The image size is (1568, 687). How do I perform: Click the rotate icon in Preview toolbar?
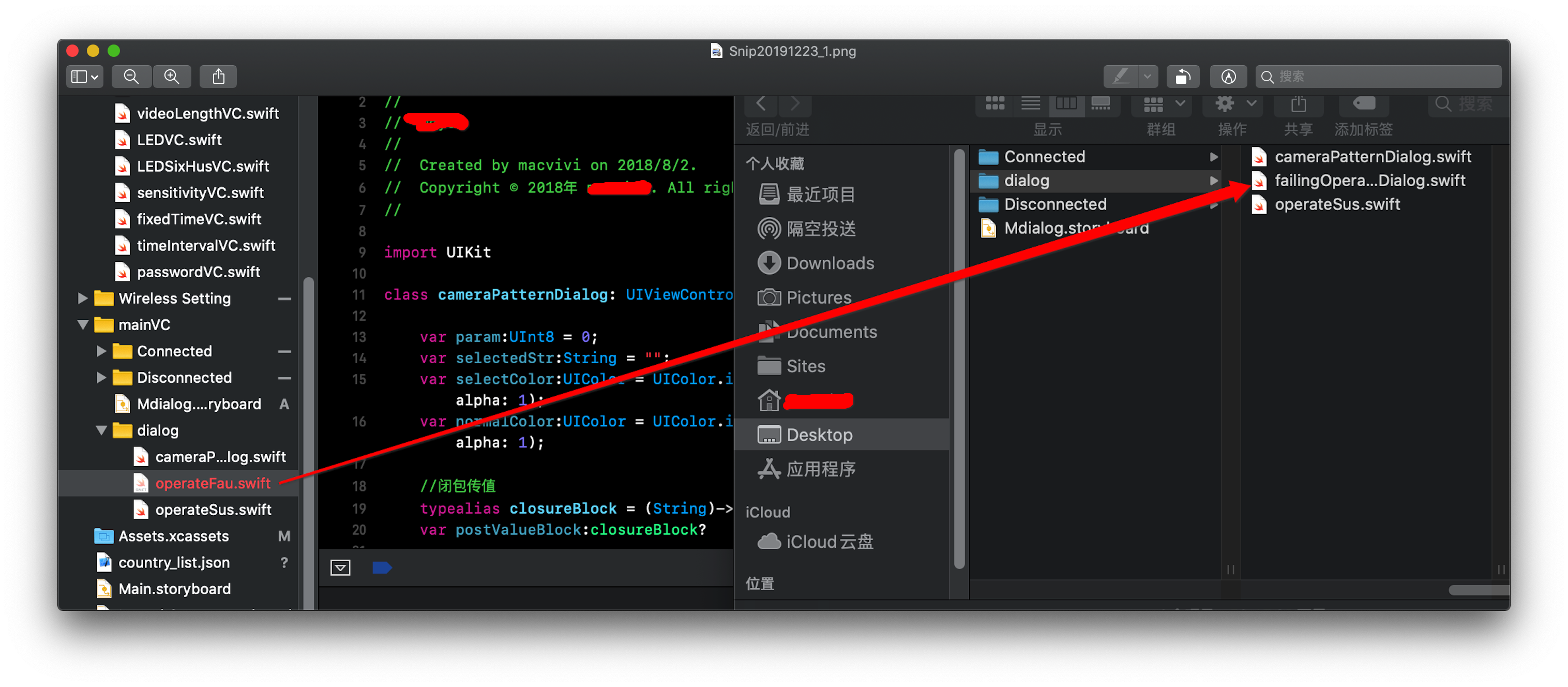pos(1182,77)
